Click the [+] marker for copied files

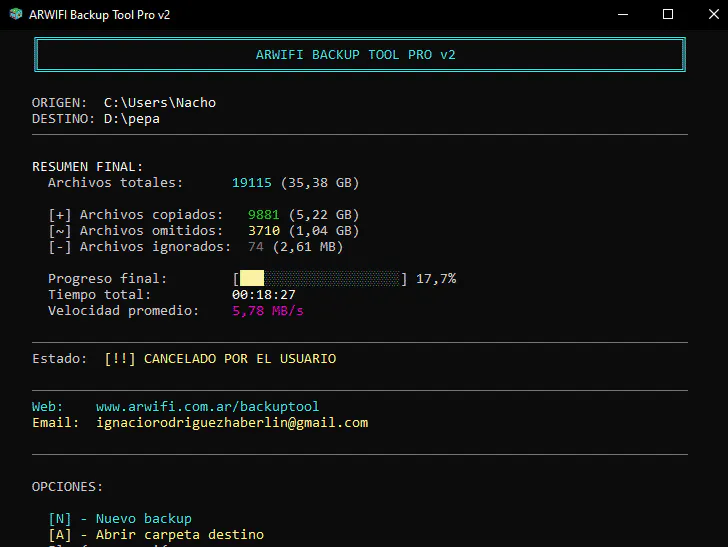[x=60, y=215]
